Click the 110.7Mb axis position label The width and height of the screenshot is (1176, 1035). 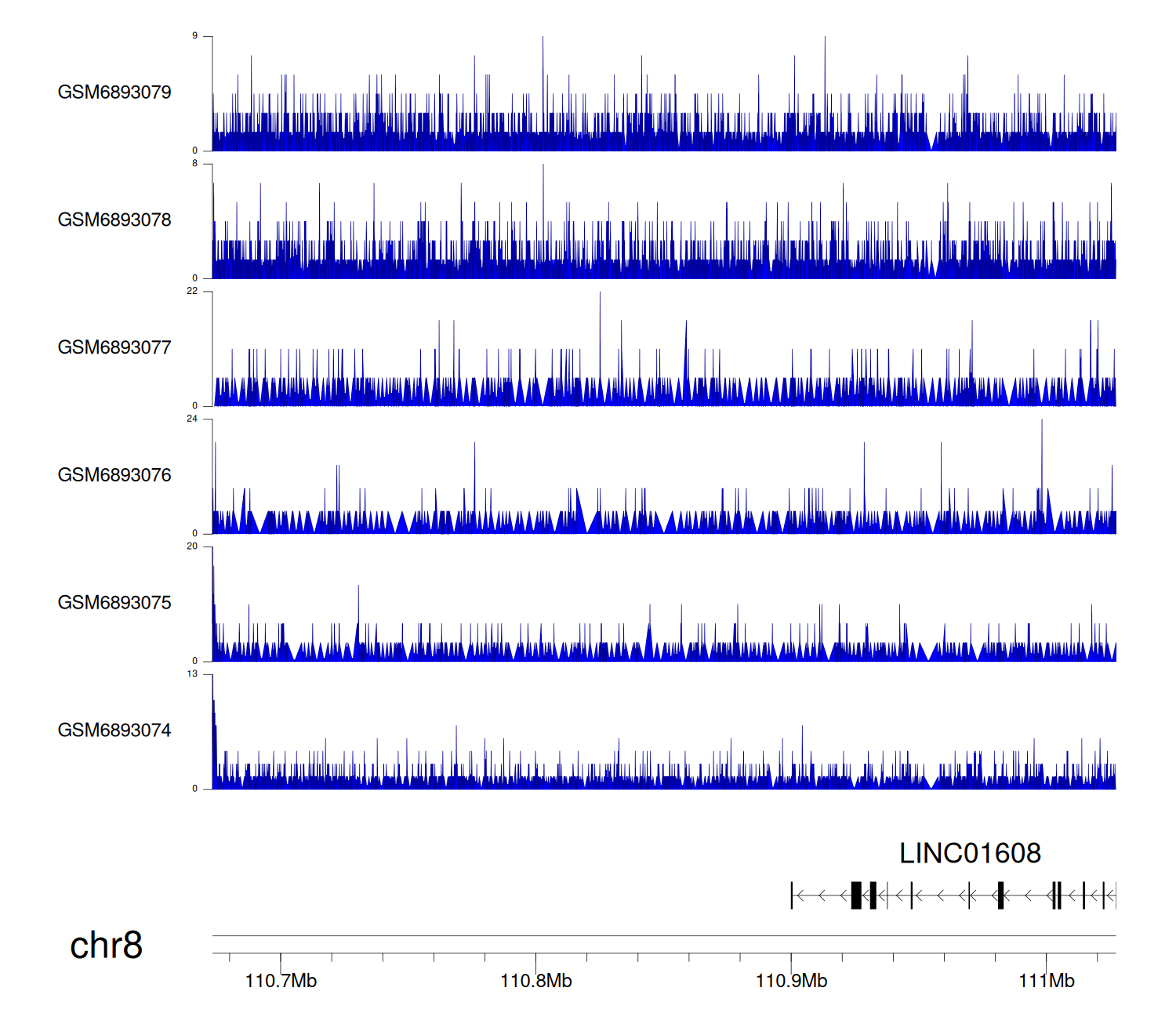click(281, 981)
